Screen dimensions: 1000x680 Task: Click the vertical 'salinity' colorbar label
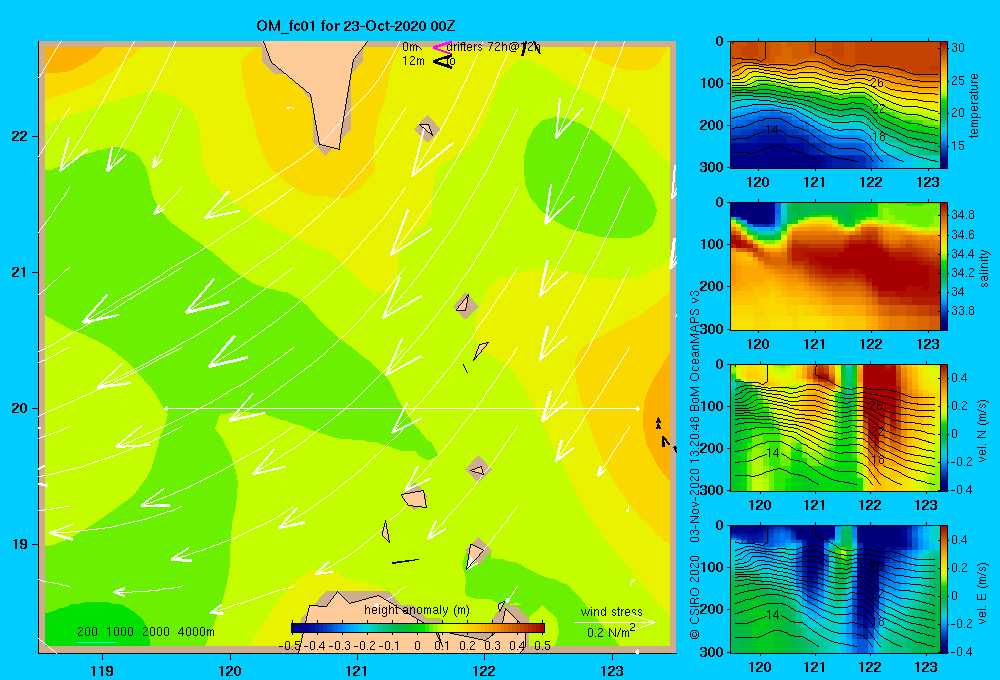[x=984, y=268]
